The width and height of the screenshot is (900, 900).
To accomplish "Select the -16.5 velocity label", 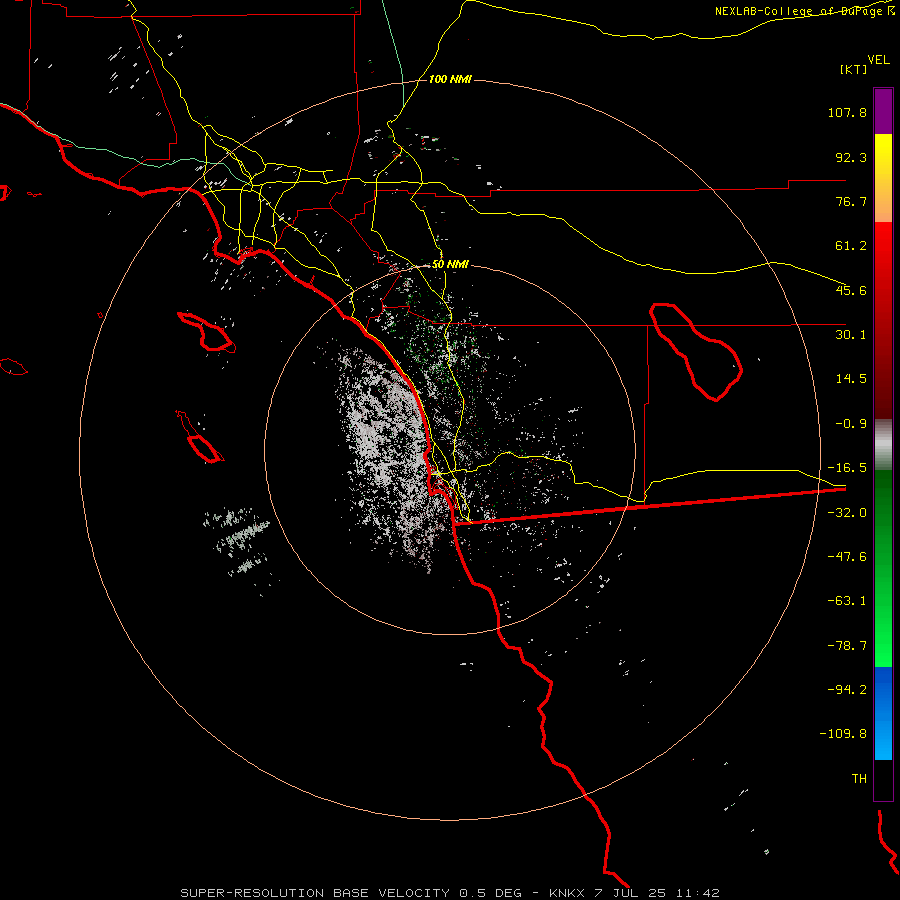I will [x=847, y=468].
